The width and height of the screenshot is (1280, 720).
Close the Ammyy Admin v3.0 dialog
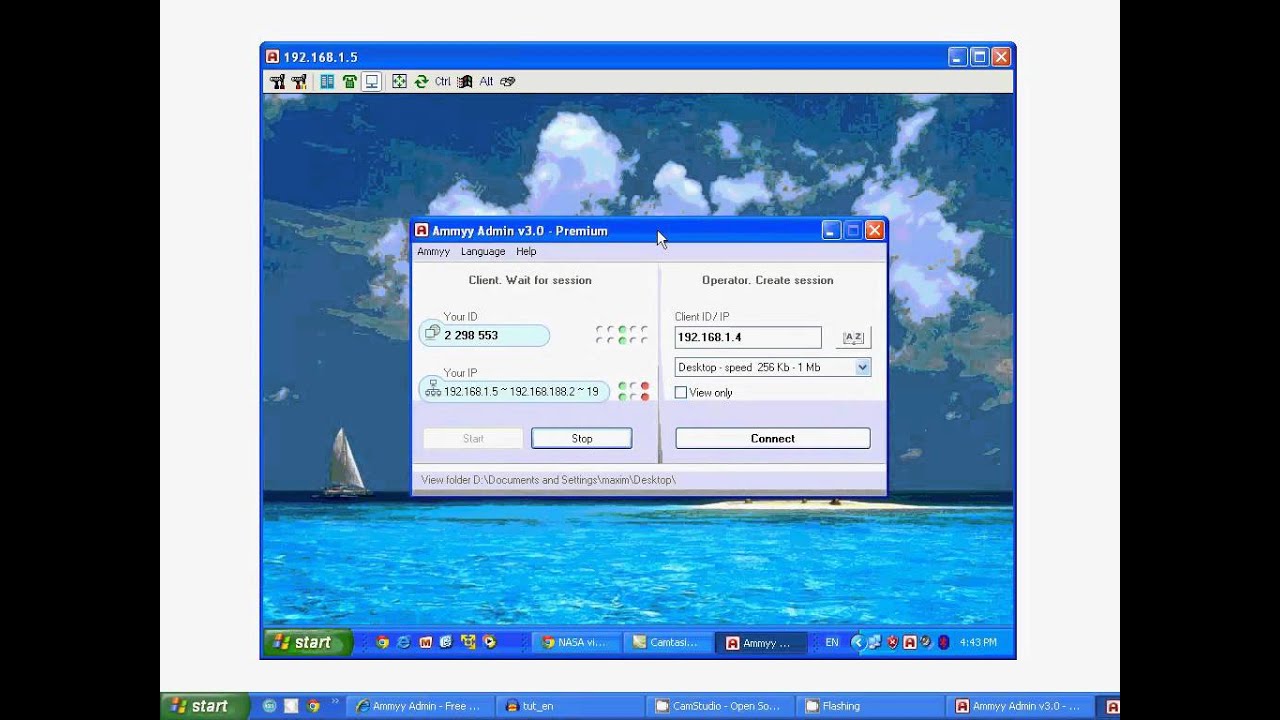point(874,231)
